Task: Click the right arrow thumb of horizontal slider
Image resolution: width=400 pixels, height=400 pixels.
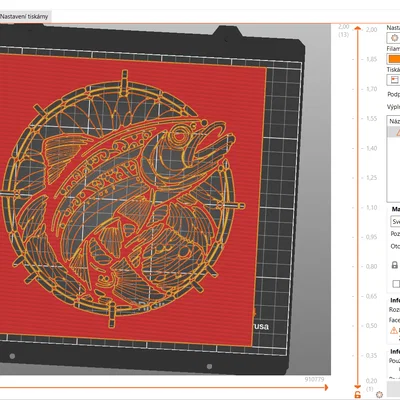Action: click(325, 387)
